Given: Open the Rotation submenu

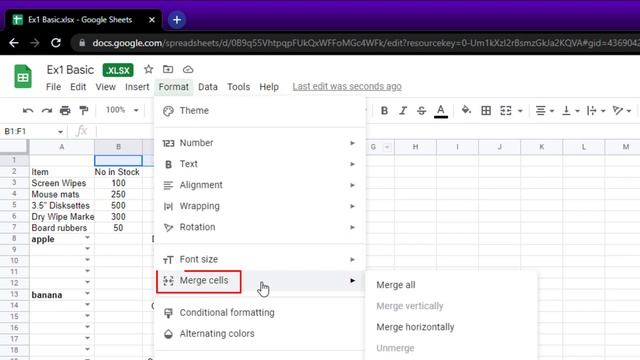Looking at the screenshot, I should click(260, 227).
